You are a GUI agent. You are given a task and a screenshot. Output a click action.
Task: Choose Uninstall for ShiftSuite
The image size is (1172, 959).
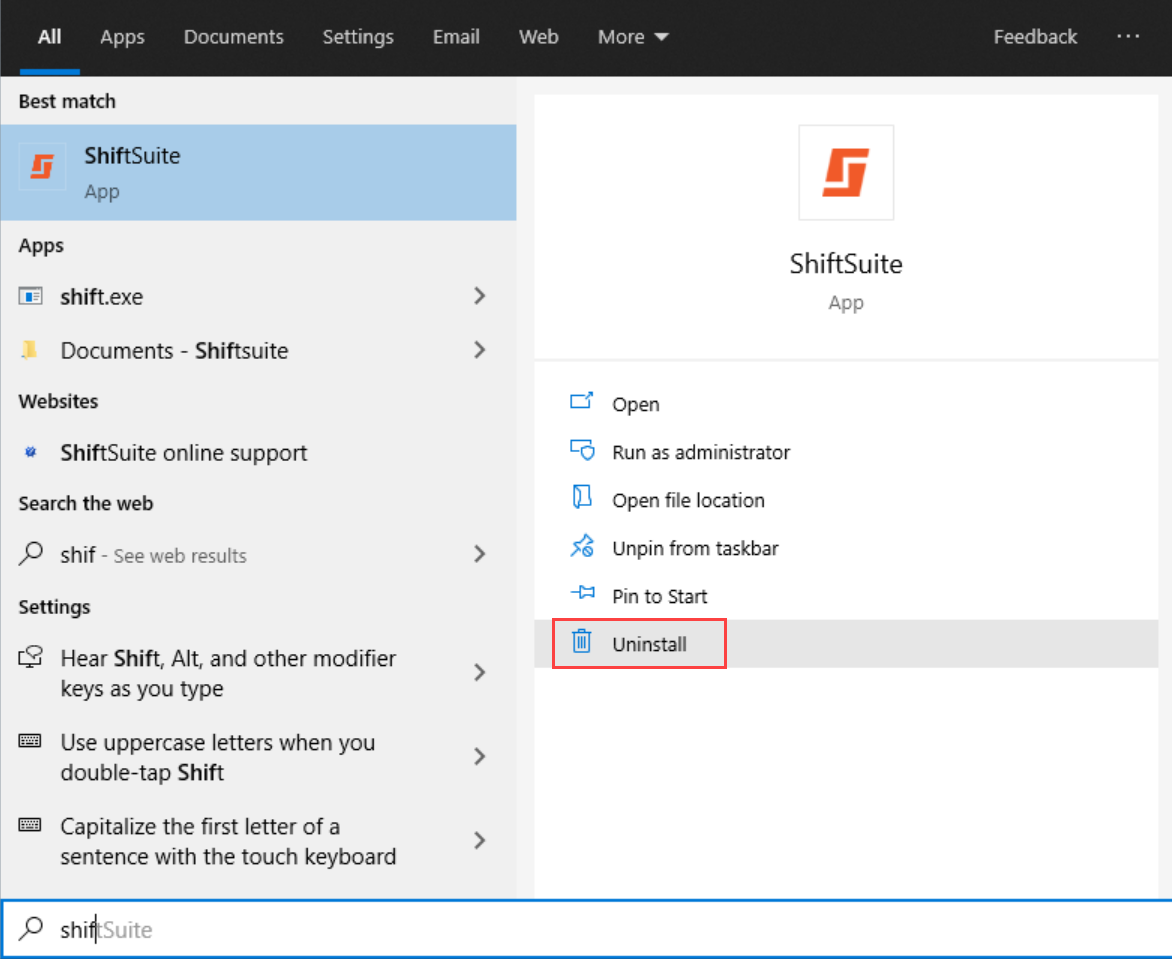[846, 644]
